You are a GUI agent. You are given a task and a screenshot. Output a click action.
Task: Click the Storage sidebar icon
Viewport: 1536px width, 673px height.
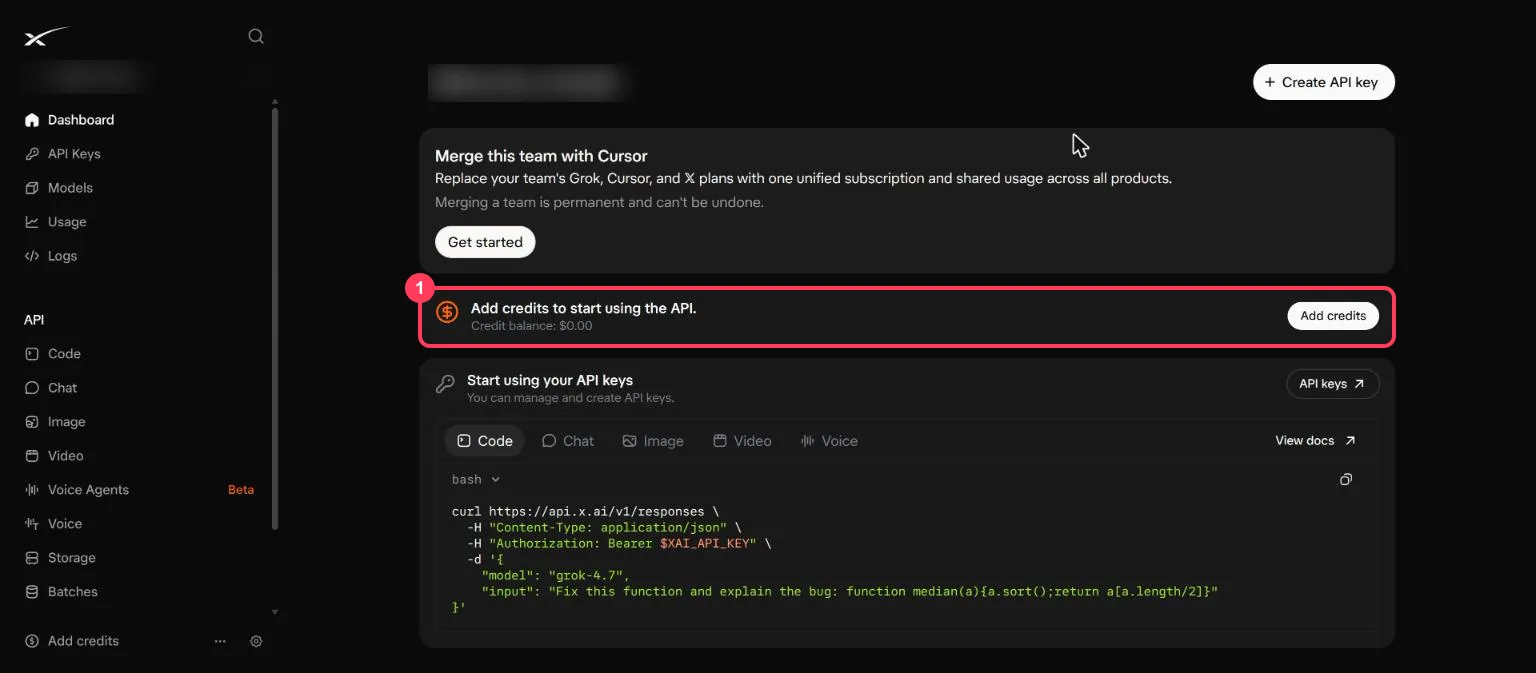(x=32, y=558)
